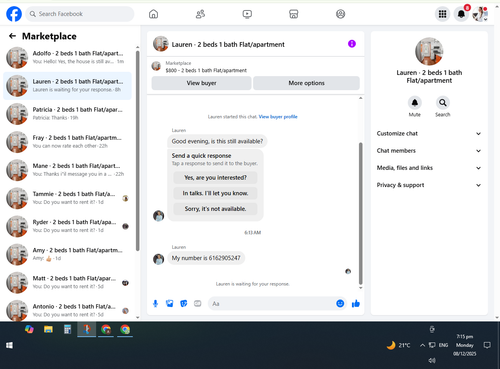The height and width of the screenshot is (369, 500).
Task: Open the Calculator taskbar icon
Action: coord(67,329)
